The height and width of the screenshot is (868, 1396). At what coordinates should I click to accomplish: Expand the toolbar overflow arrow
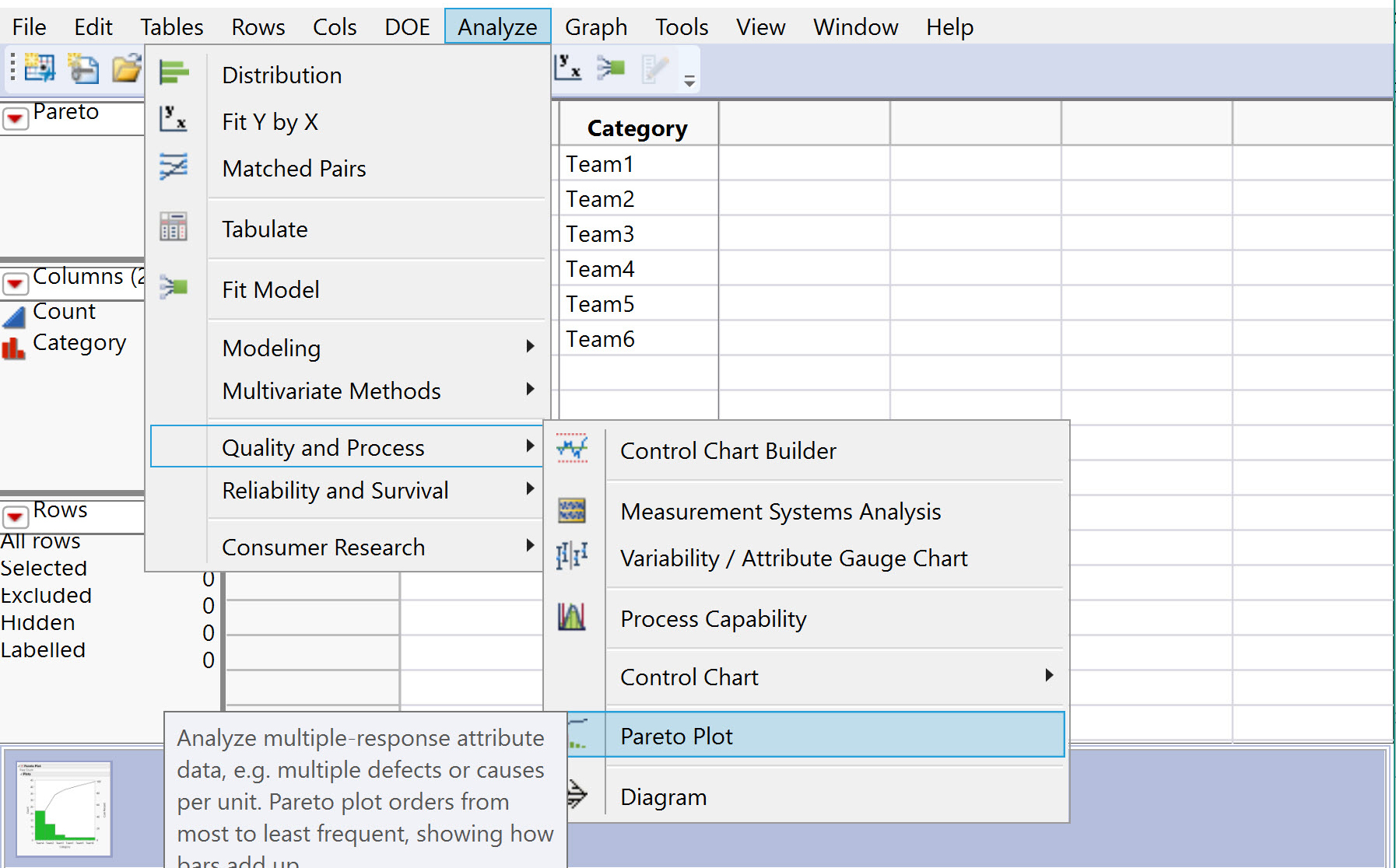coord(689,81)
